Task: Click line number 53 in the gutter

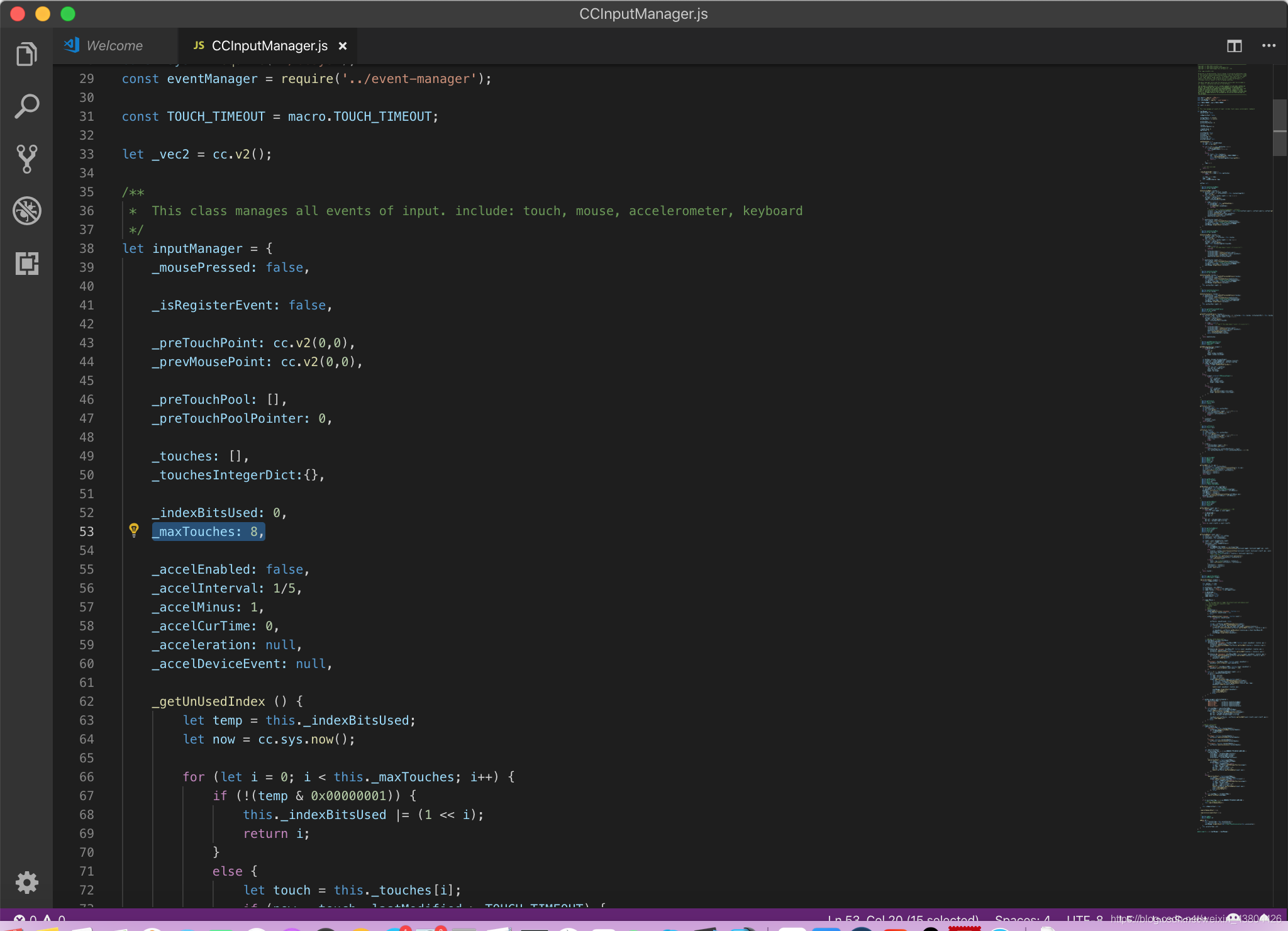Action: 86,532
